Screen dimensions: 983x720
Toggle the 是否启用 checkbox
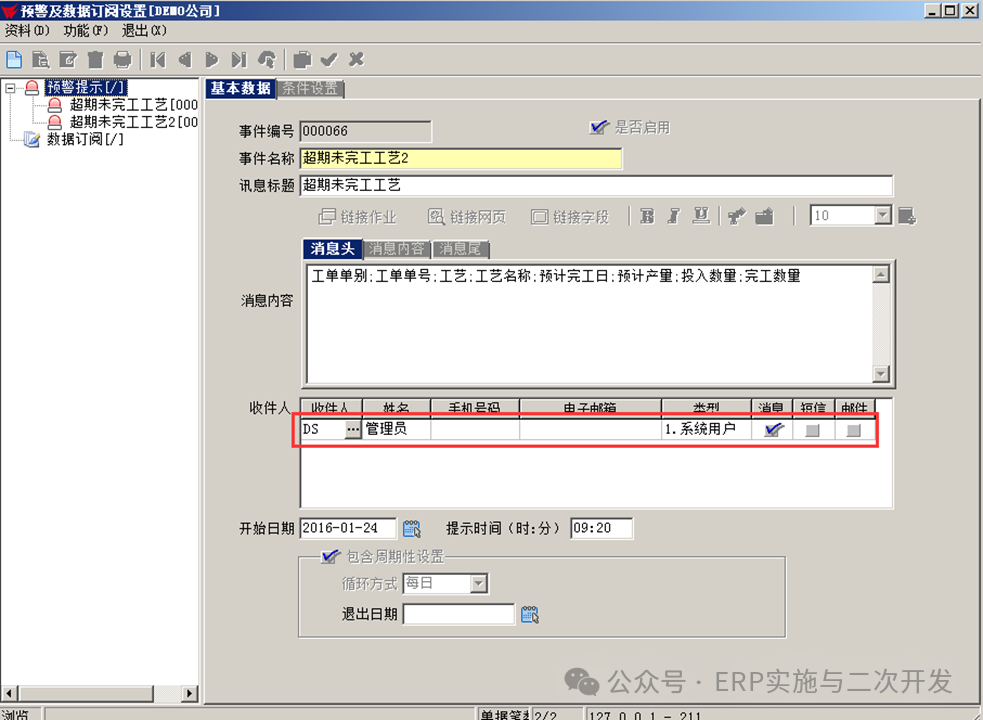point(599,127)
